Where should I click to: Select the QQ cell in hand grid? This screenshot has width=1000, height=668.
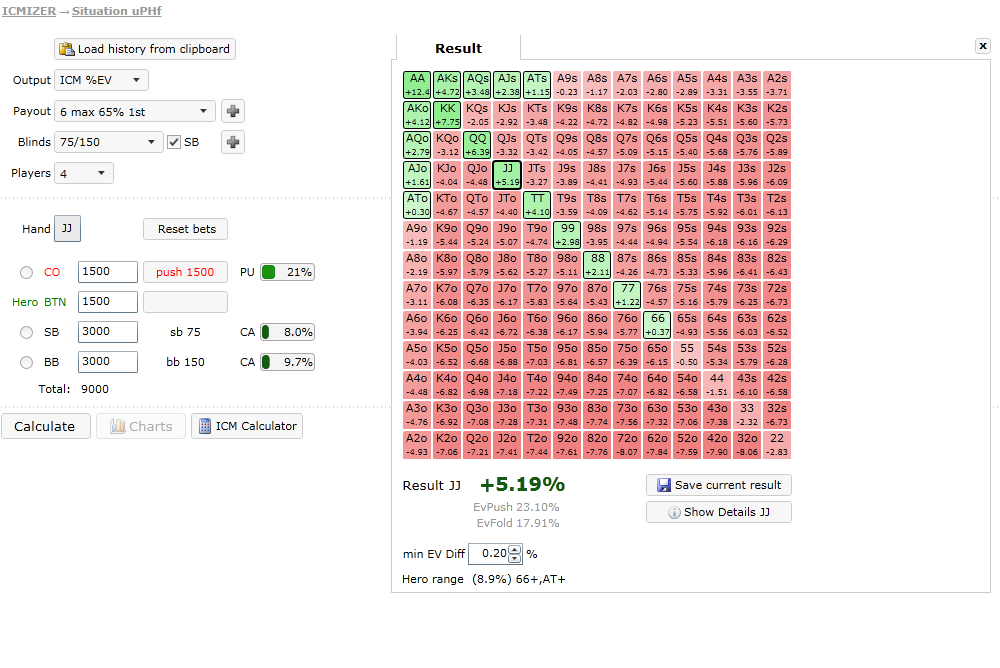pyautogui.click(x=477, y=145)
